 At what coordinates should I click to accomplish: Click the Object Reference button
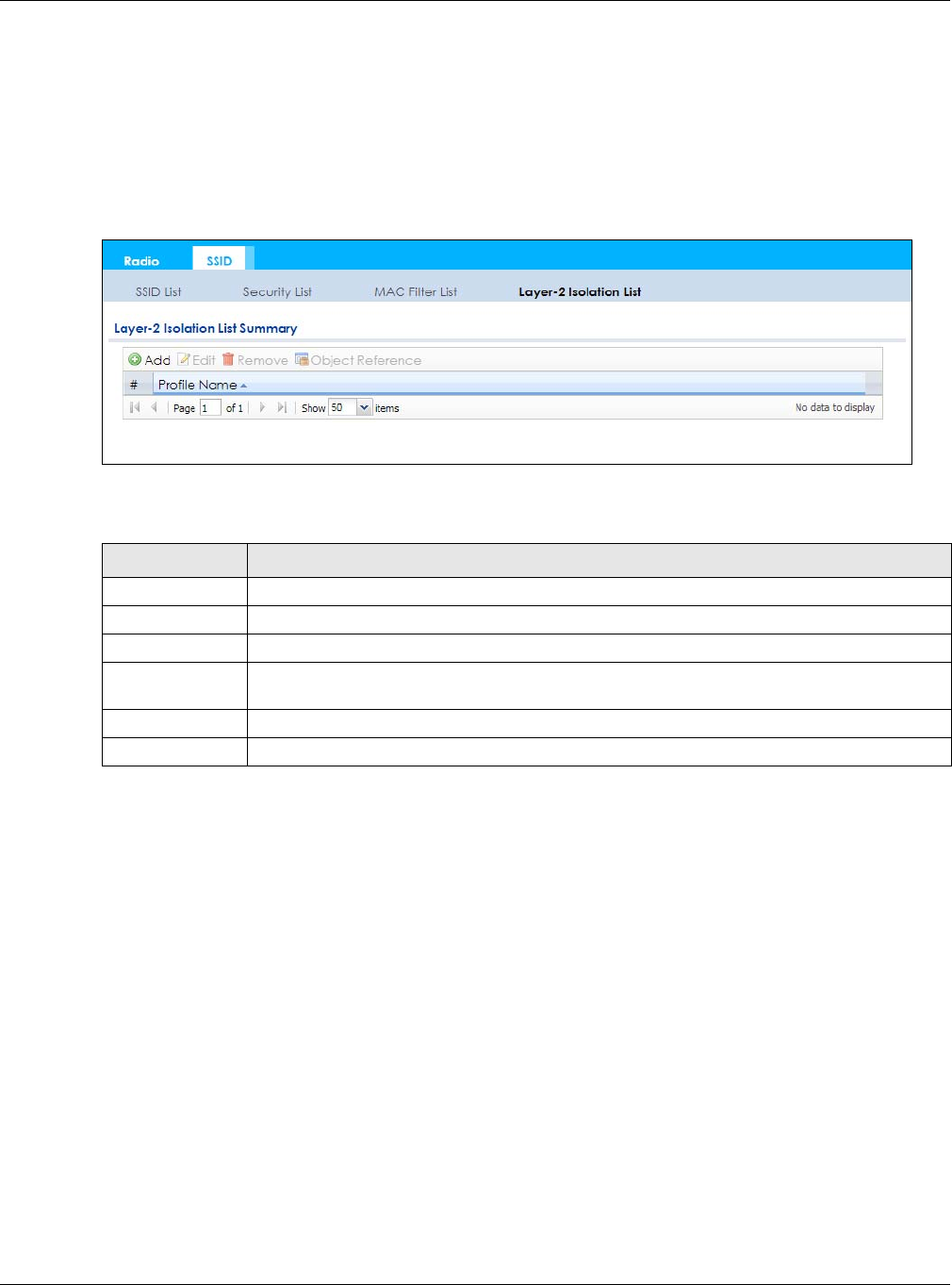click(358, 360)
